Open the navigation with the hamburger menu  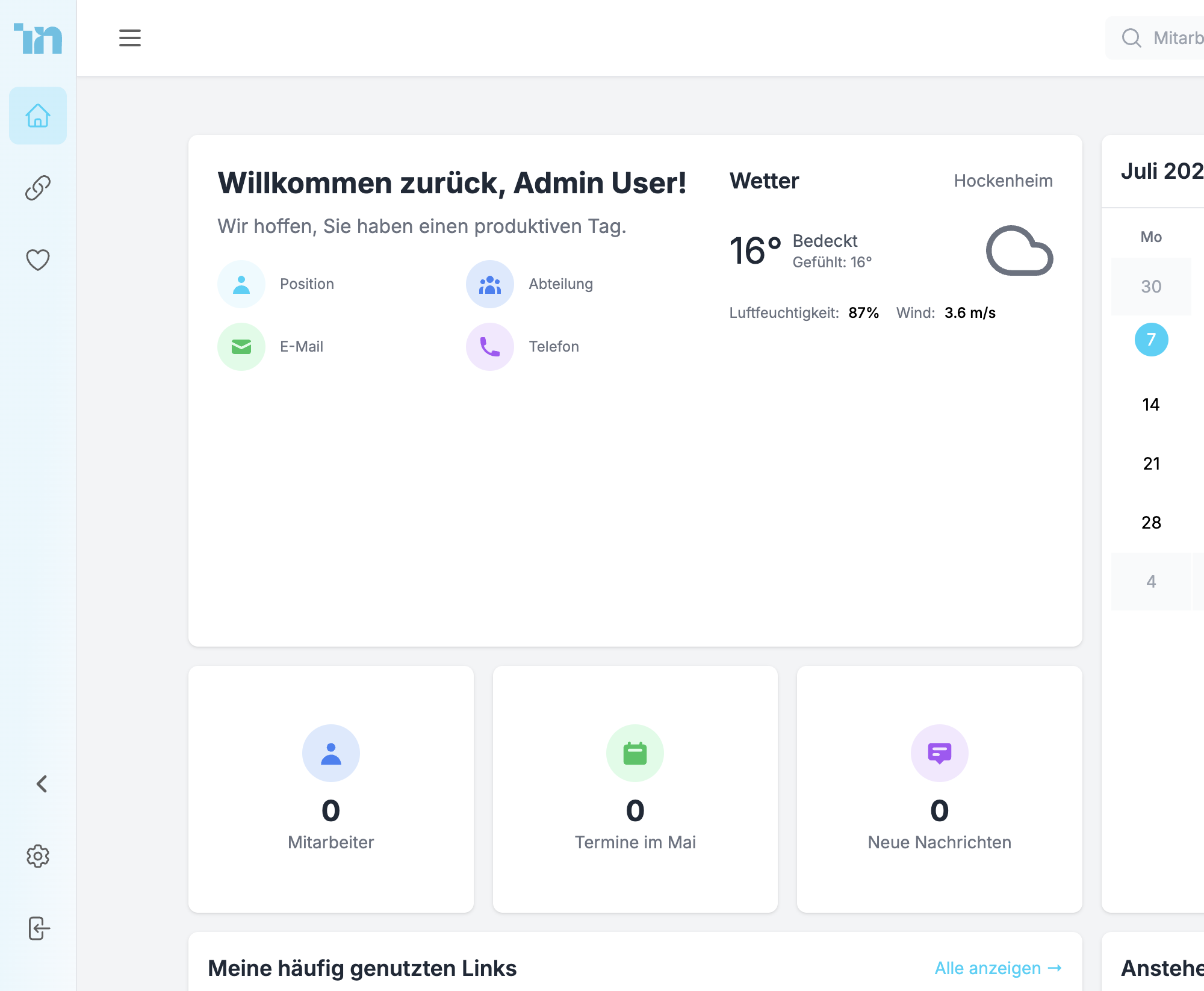tap(129, 38)
